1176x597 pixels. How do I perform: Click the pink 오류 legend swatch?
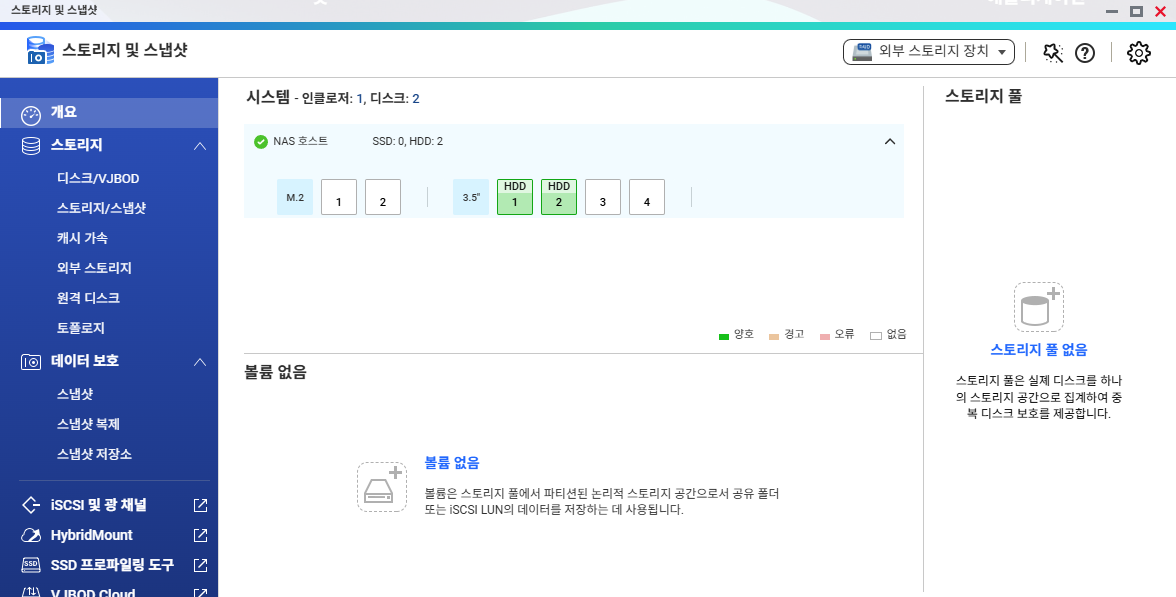pyautogui.click(x=825, y=337)
